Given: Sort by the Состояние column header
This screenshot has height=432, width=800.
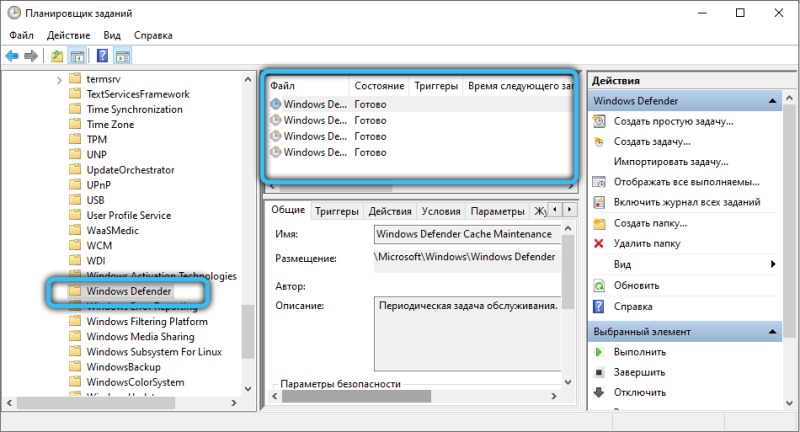Looking at the screenshot, I should pos(379,86).
